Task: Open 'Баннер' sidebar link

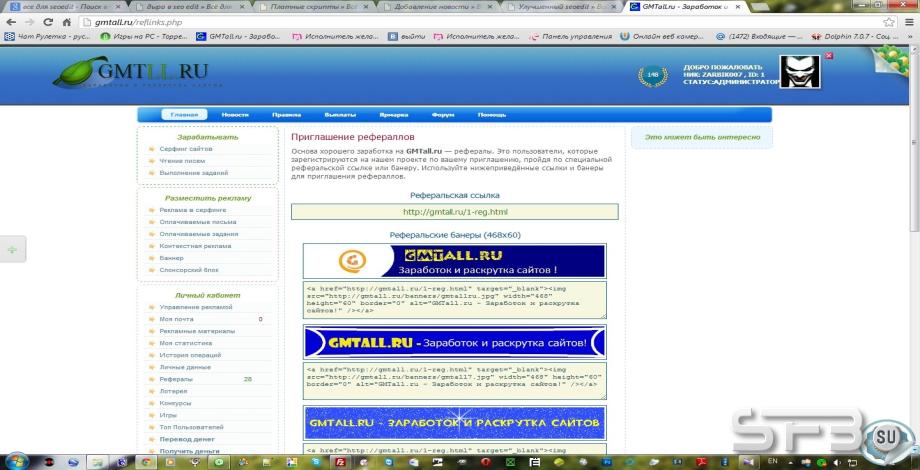Action: (171, 258)
